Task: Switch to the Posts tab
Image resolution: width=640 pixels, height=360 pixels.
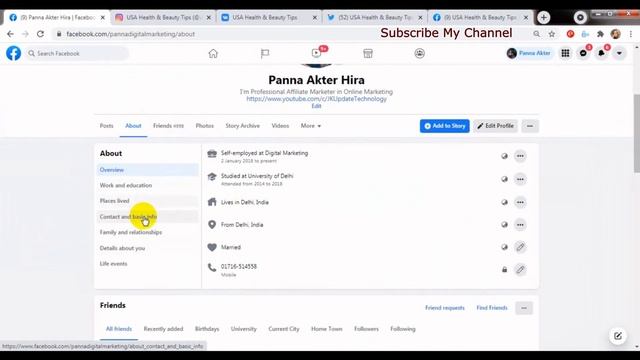Action: 107,126
